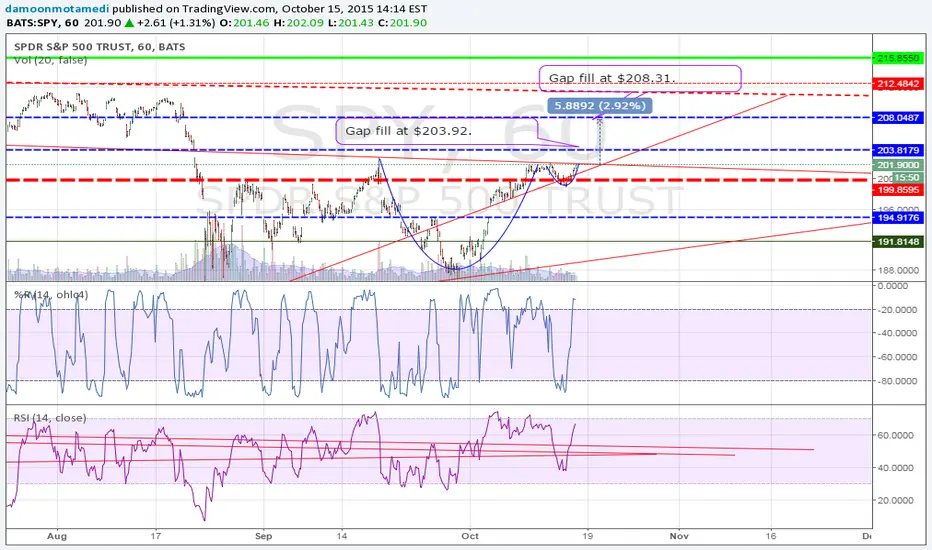The height and width of the screenshot is (550, 932).
Task: Click the 19 date on time axis
Action: 588,536
